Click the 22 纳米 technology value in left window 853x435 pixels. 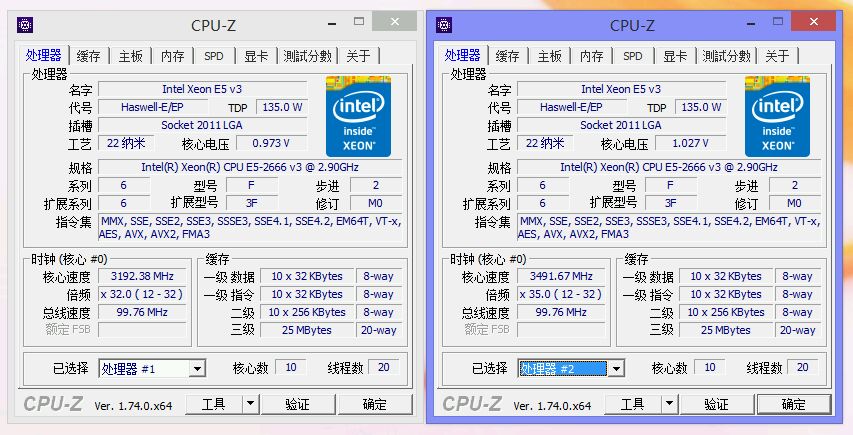126,143
